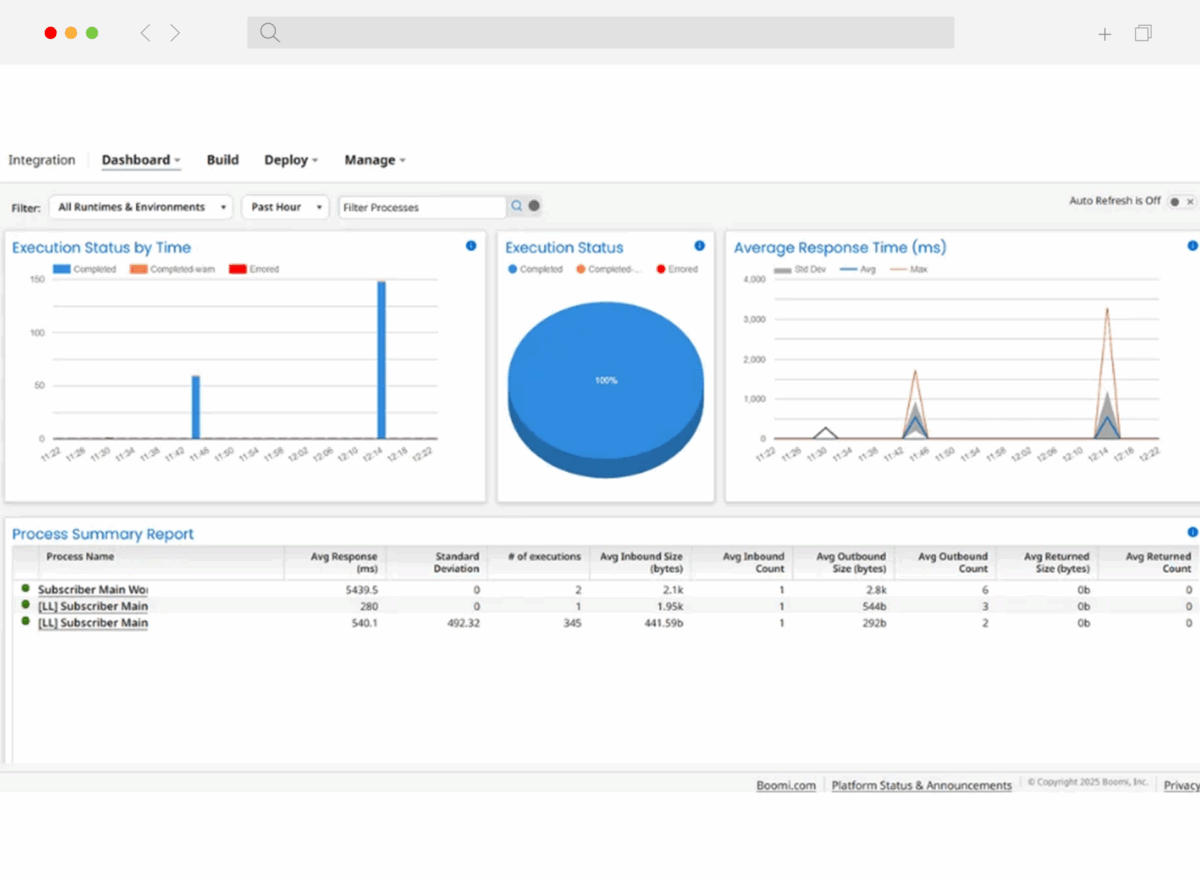Click the gray circle icon beside filter search
The width and height of the screenshot is (1200, 878).
click(534, 206)
